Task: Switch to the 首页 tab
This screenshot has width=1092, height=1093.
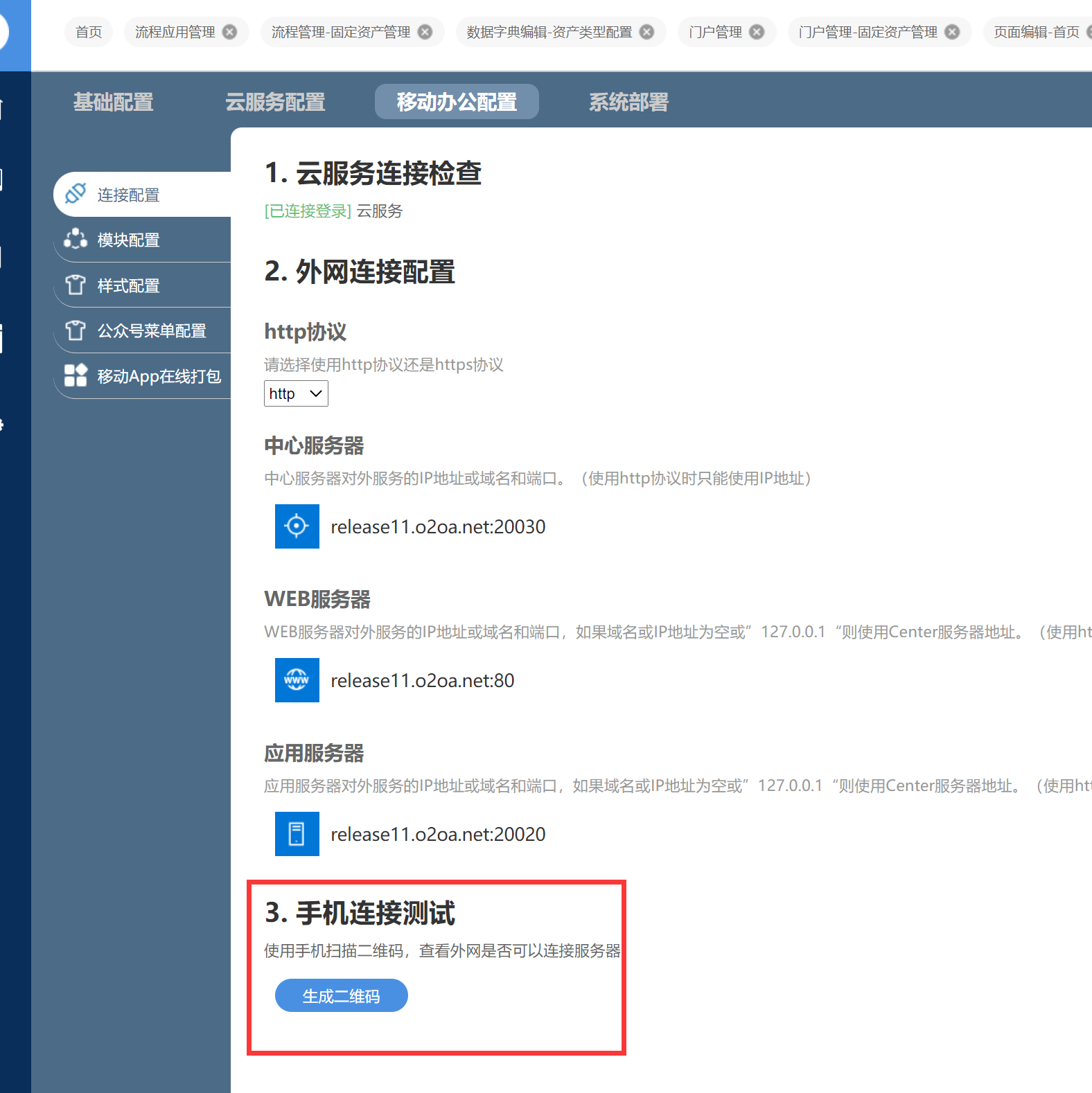Action: click(89, 32)
